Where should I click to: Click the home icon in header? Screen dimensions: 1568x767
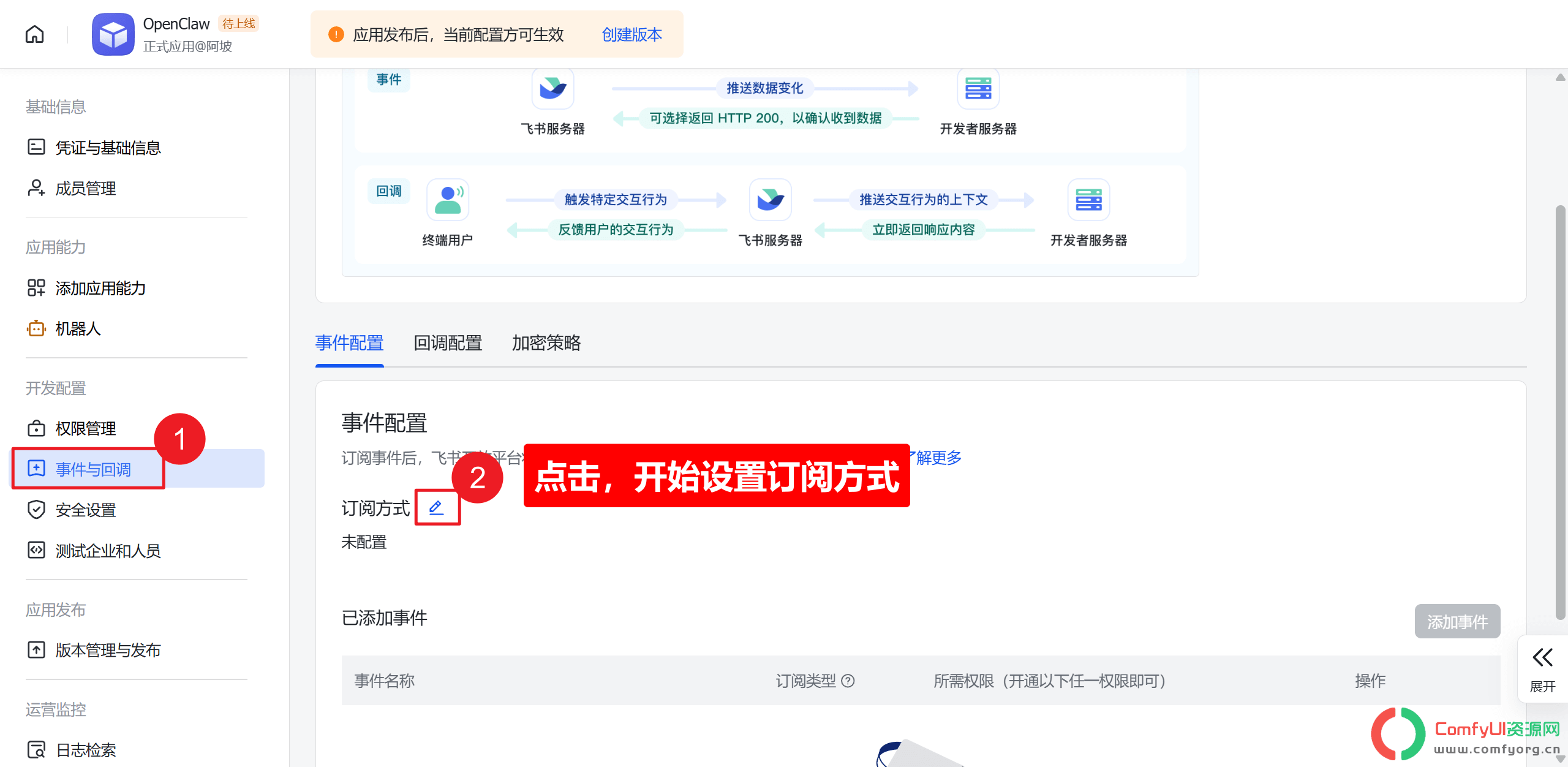34,34
